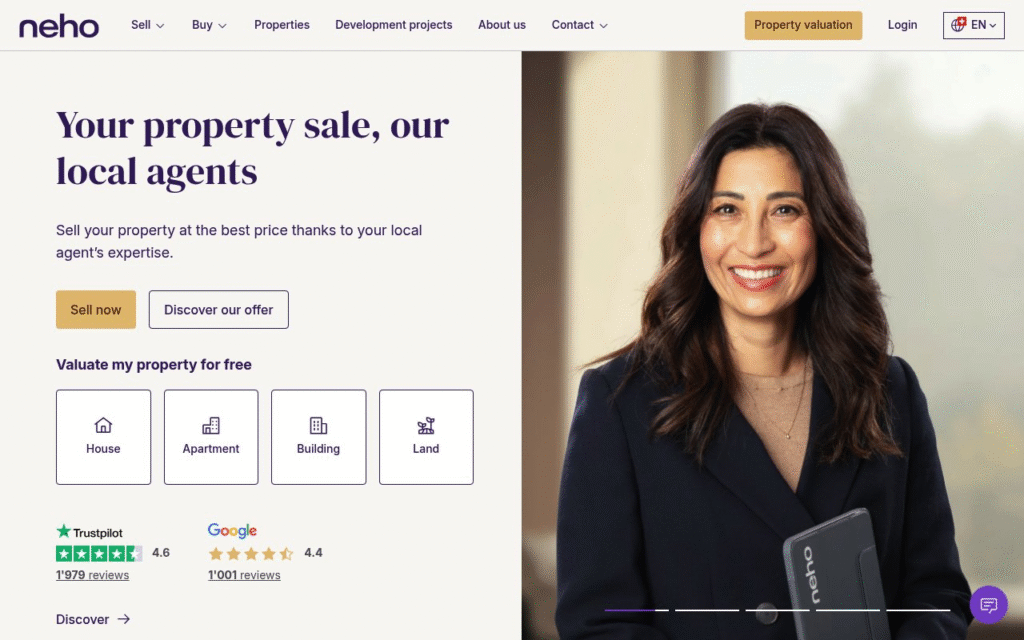Screen dimensions: 1024x640
Task: Click the Discover arrow icon
Action: 124,619
